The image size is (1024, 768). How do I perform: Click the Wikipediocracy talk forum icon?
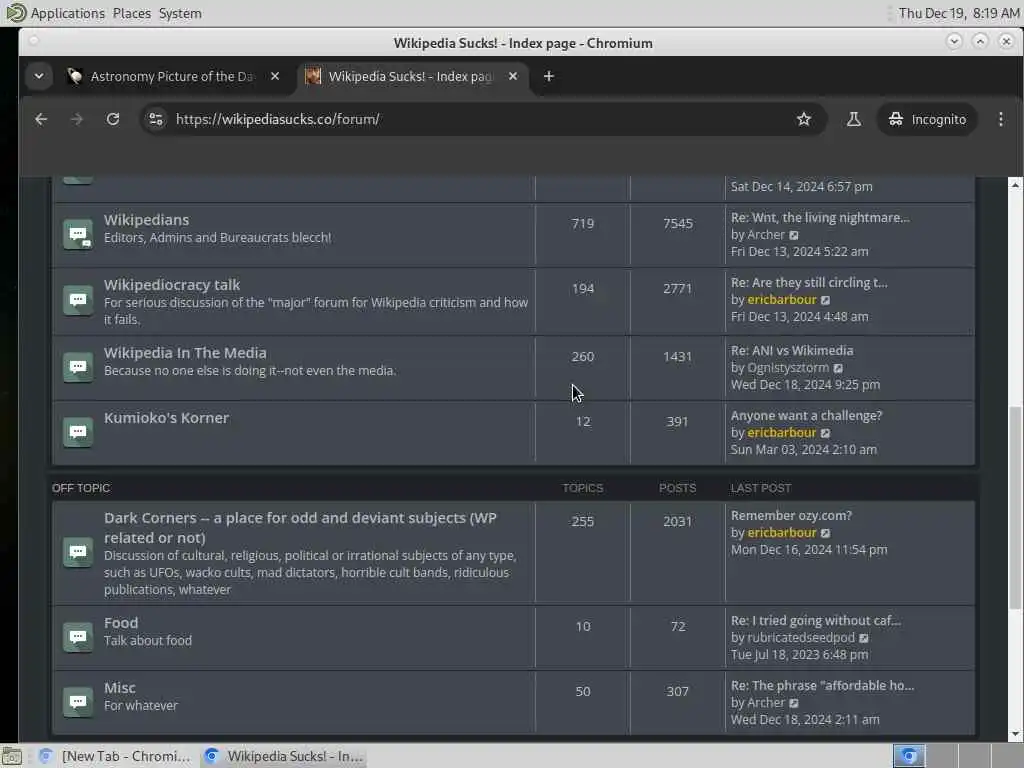tap(78, 300)
